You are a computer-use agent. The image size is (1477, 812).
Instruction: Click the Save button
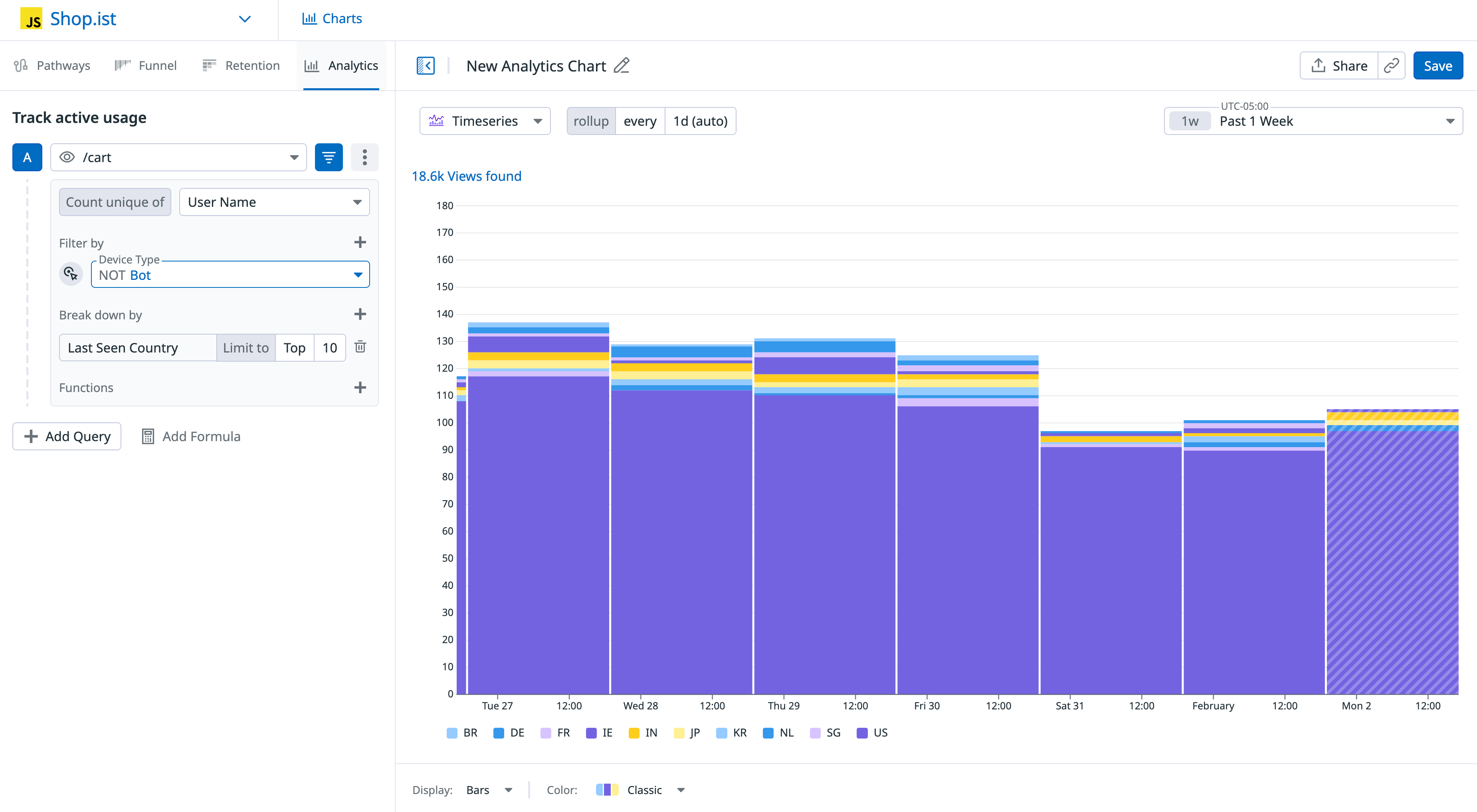1438,65
